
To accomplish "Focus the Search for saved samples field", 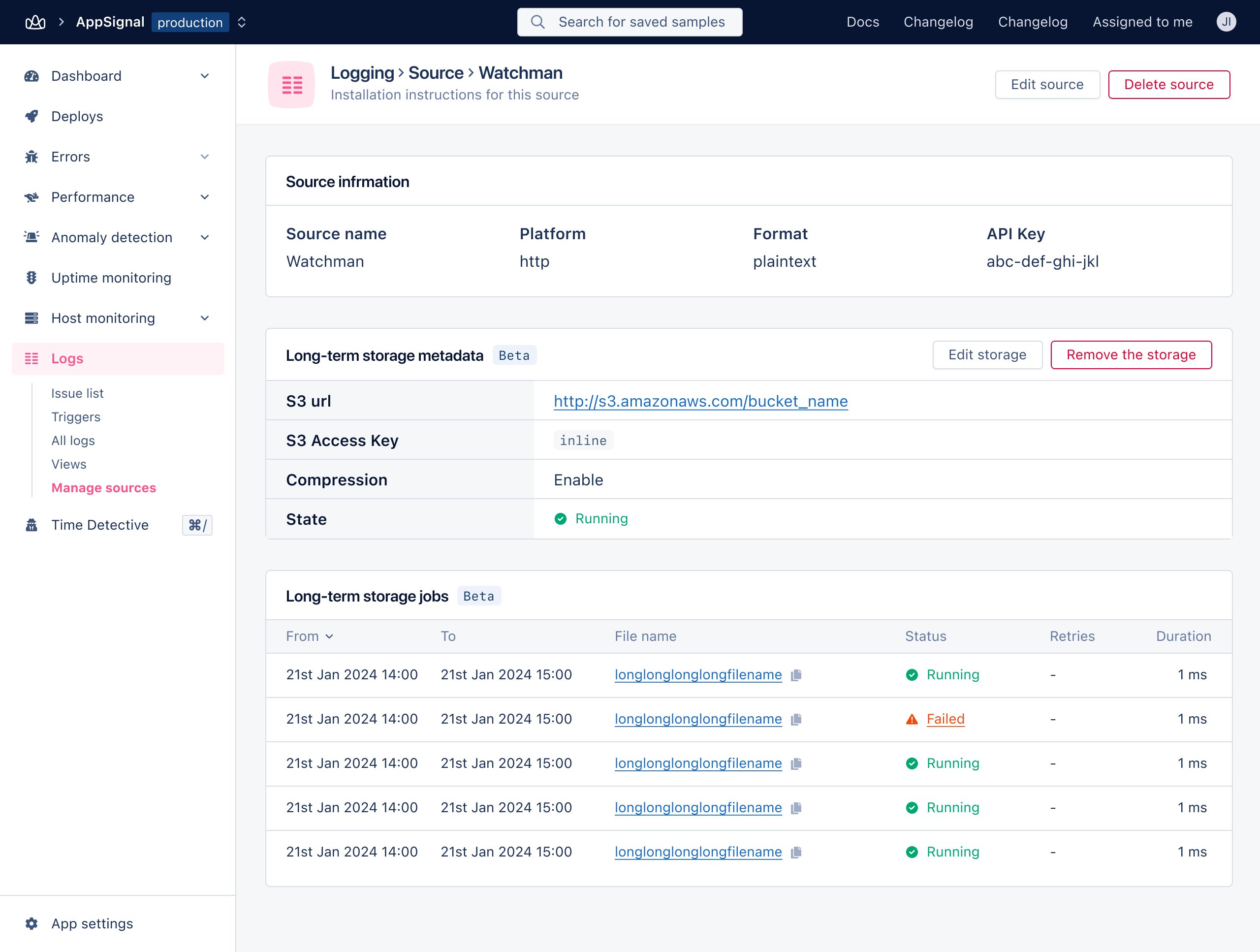I will 630,22.
